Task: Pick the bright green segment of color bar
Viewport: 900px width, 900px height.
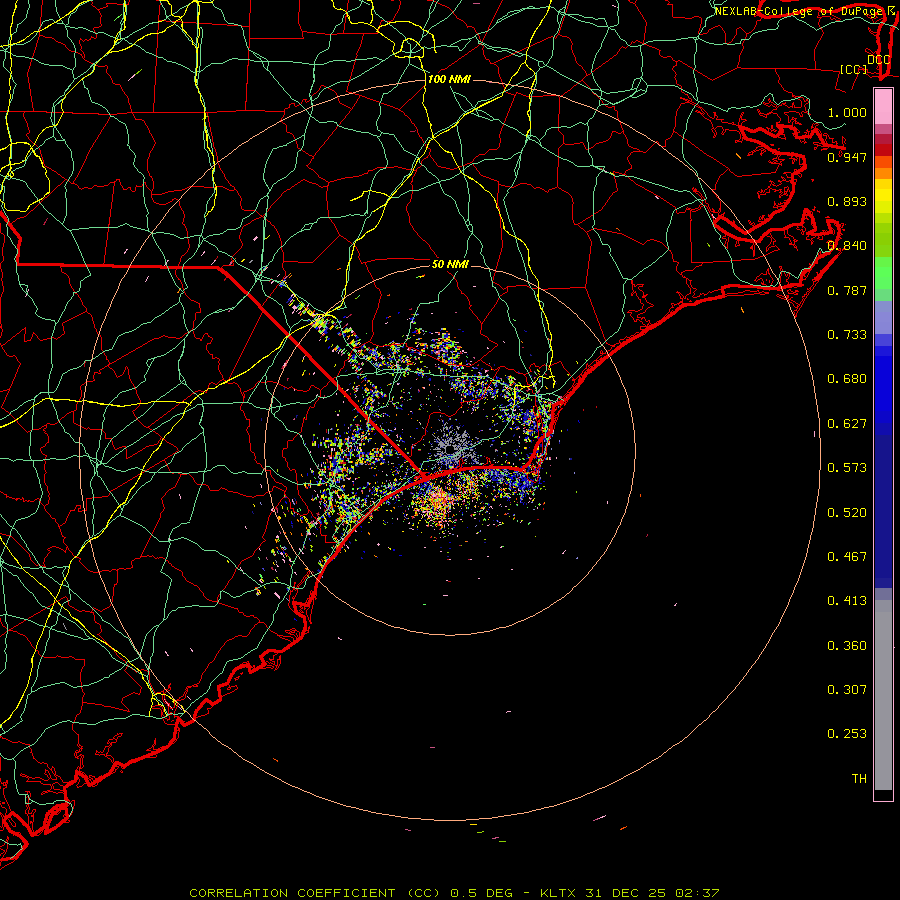Action: (x=883, y=273)
